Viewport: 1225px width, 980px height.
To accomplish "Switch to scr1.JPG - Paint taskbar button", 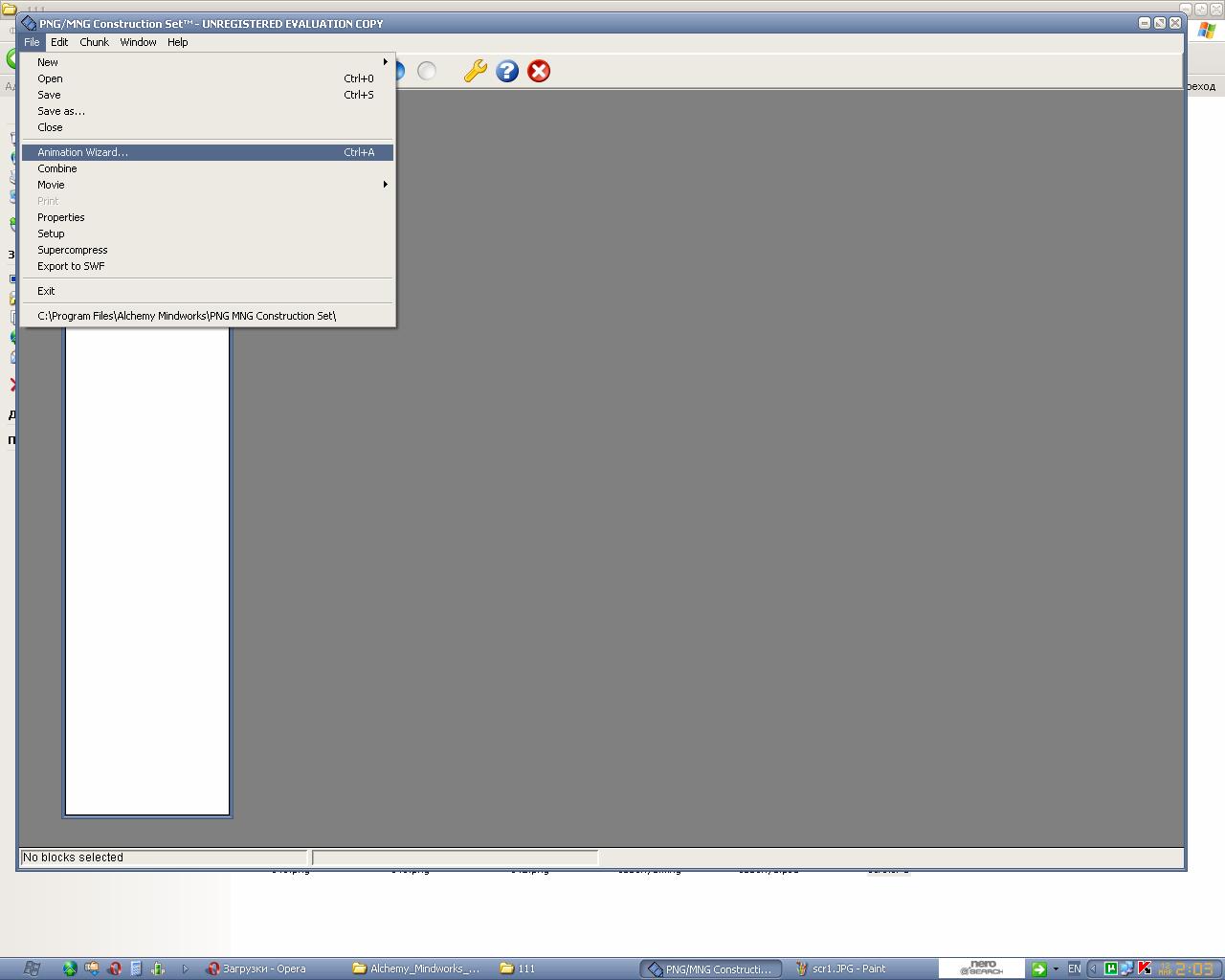I will coord(857,969).
